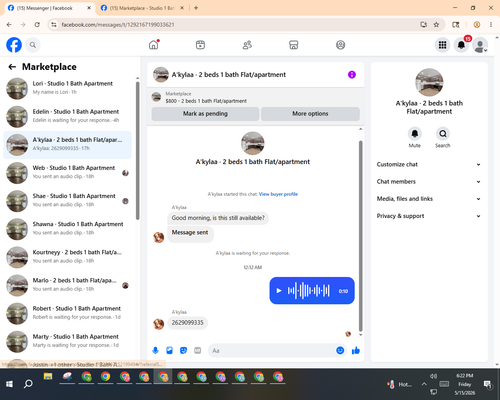Switch to the Marketplace Studio browser tab
The width and height of the screenshot is (500, 400).
coord(142,8)
